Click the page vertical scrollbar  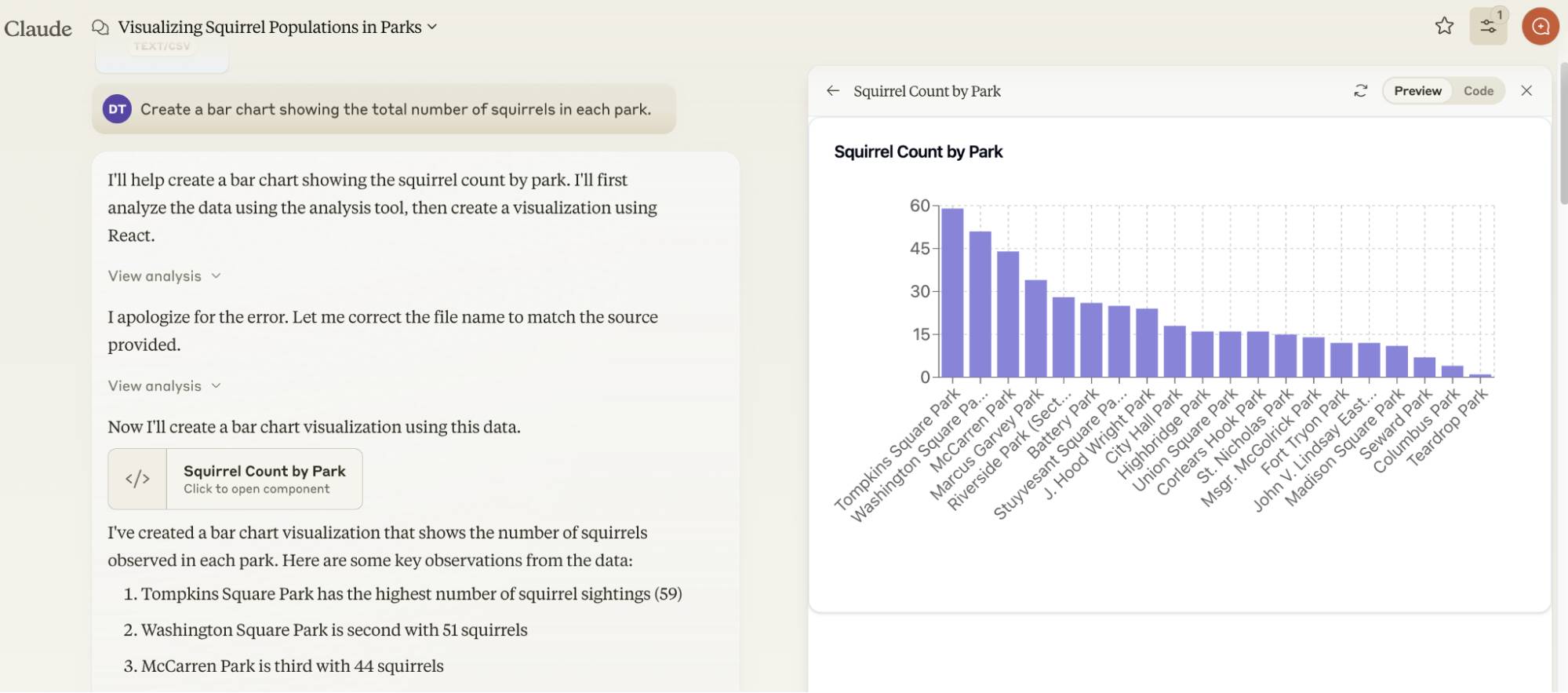(1563, 133)
